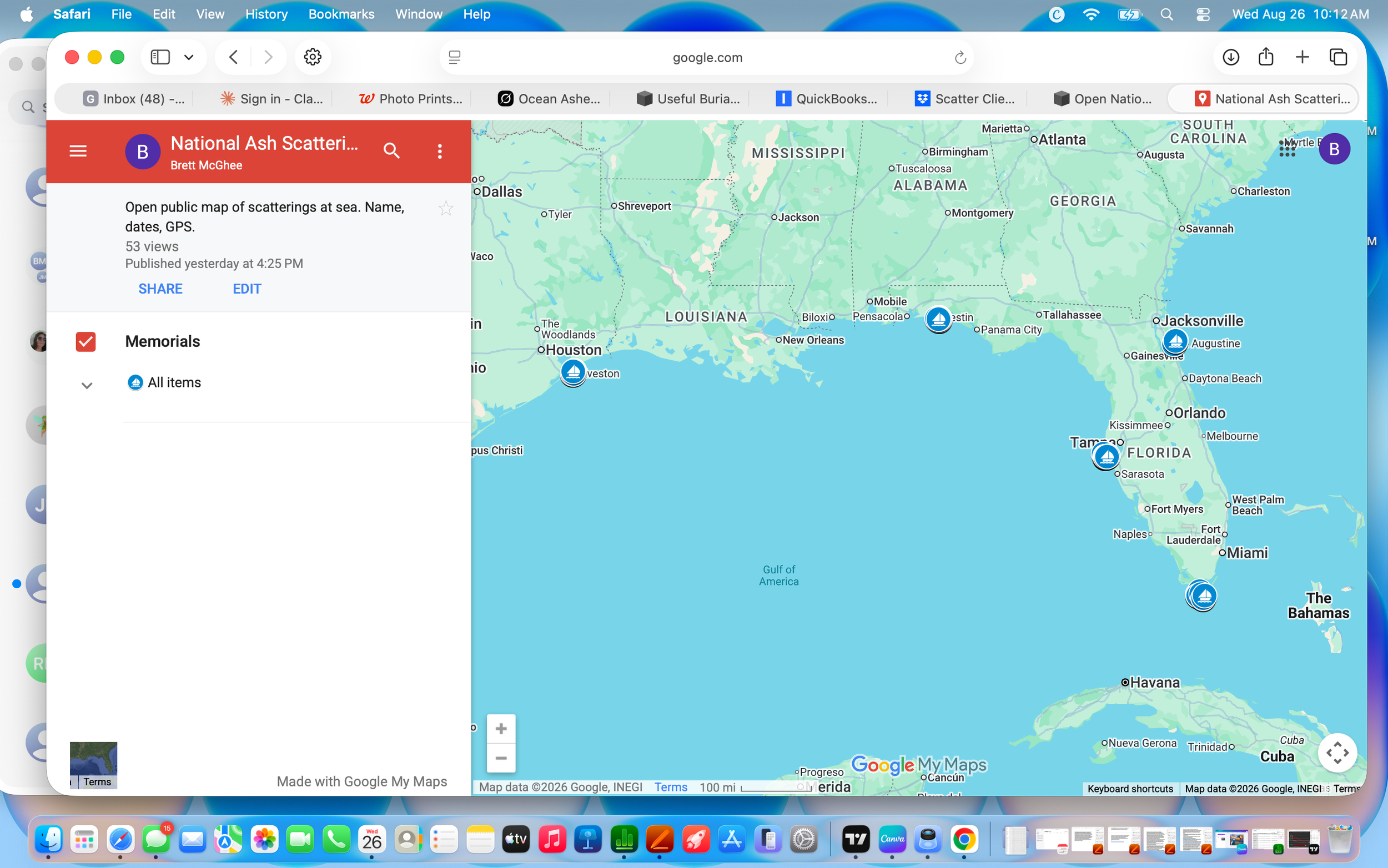The image size is (1388, 868).
Task: Open the Google apps grid
Action: 1288,149
